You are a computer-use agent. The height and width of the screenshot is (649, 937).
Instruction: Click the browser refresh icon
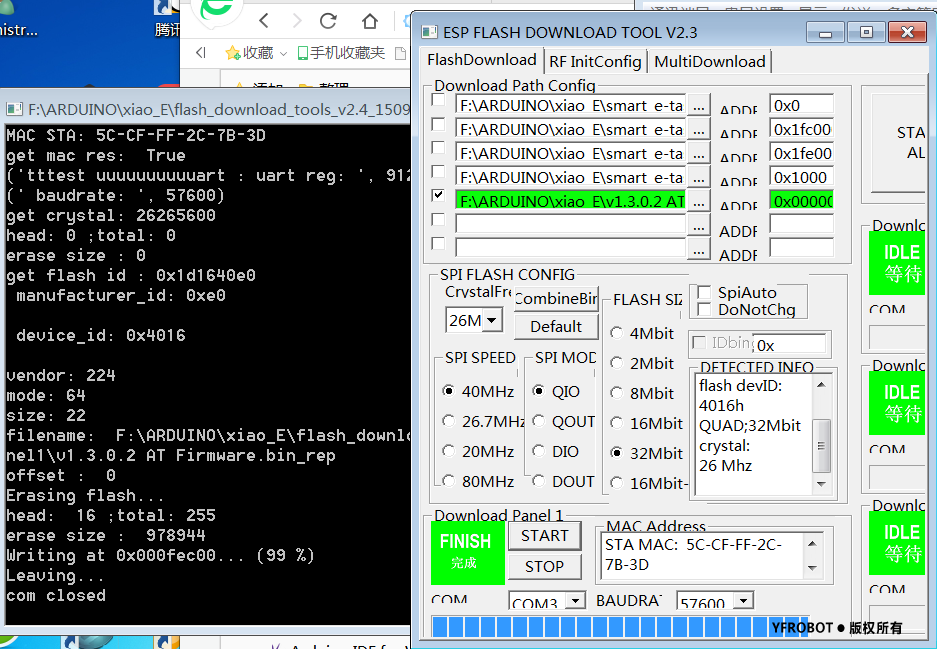[x=329, y=20]
